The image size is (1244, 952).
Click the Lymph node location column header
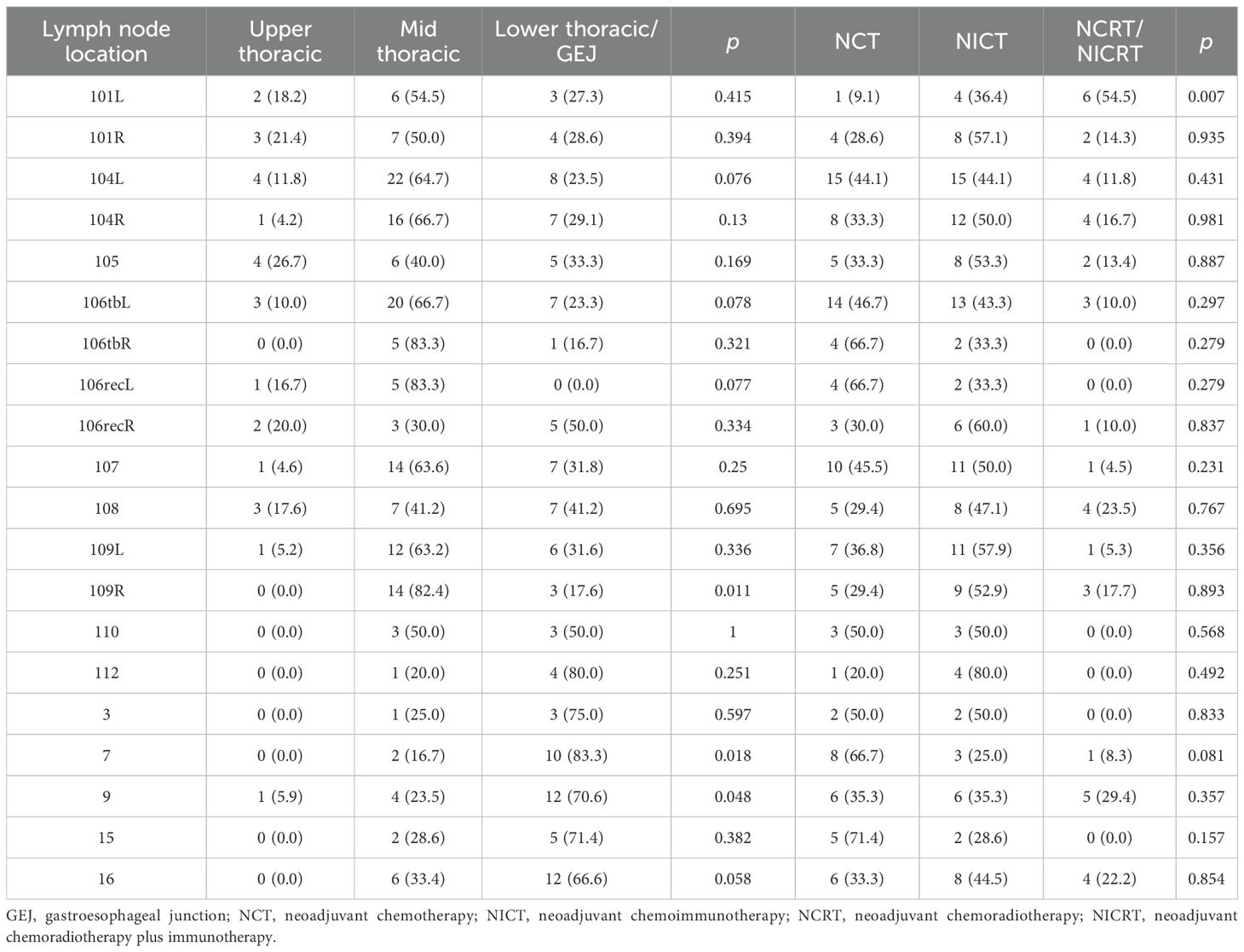pos(107,41)
